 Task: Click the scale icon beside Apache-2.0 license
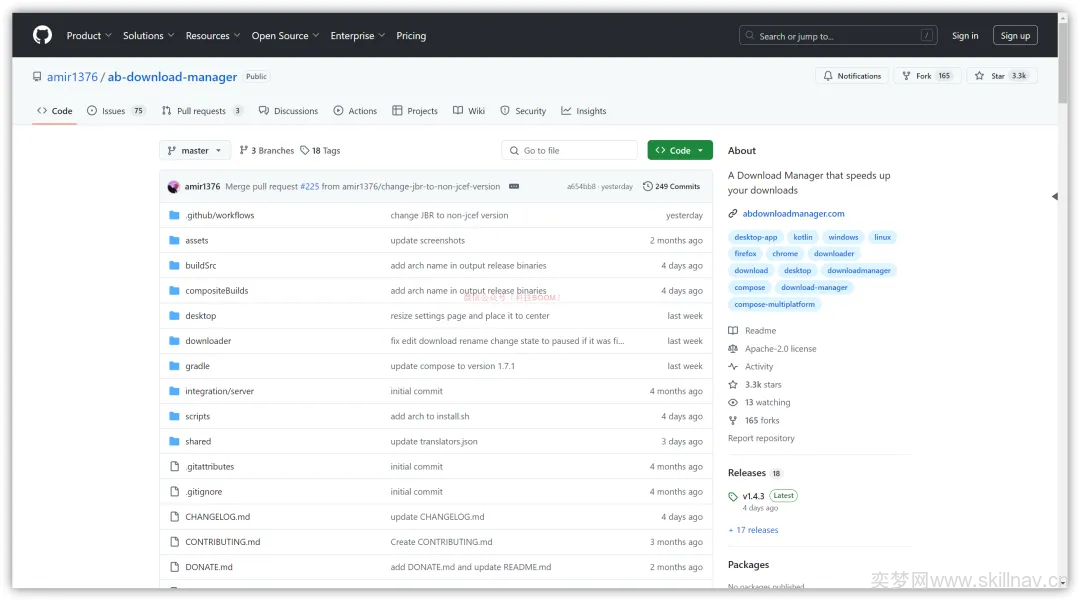point(733,348)
